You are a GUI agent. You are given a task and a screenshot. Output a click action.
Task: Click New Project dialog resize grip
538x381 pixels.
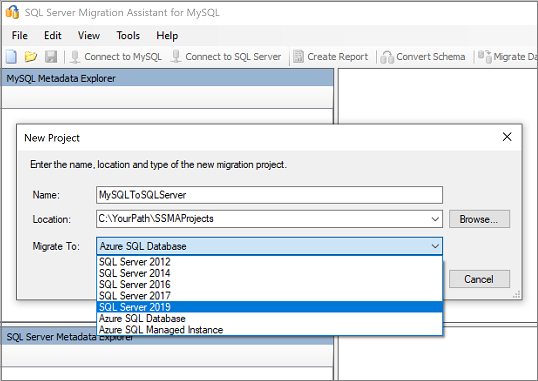pyautogui.click(x=517, y=295)
